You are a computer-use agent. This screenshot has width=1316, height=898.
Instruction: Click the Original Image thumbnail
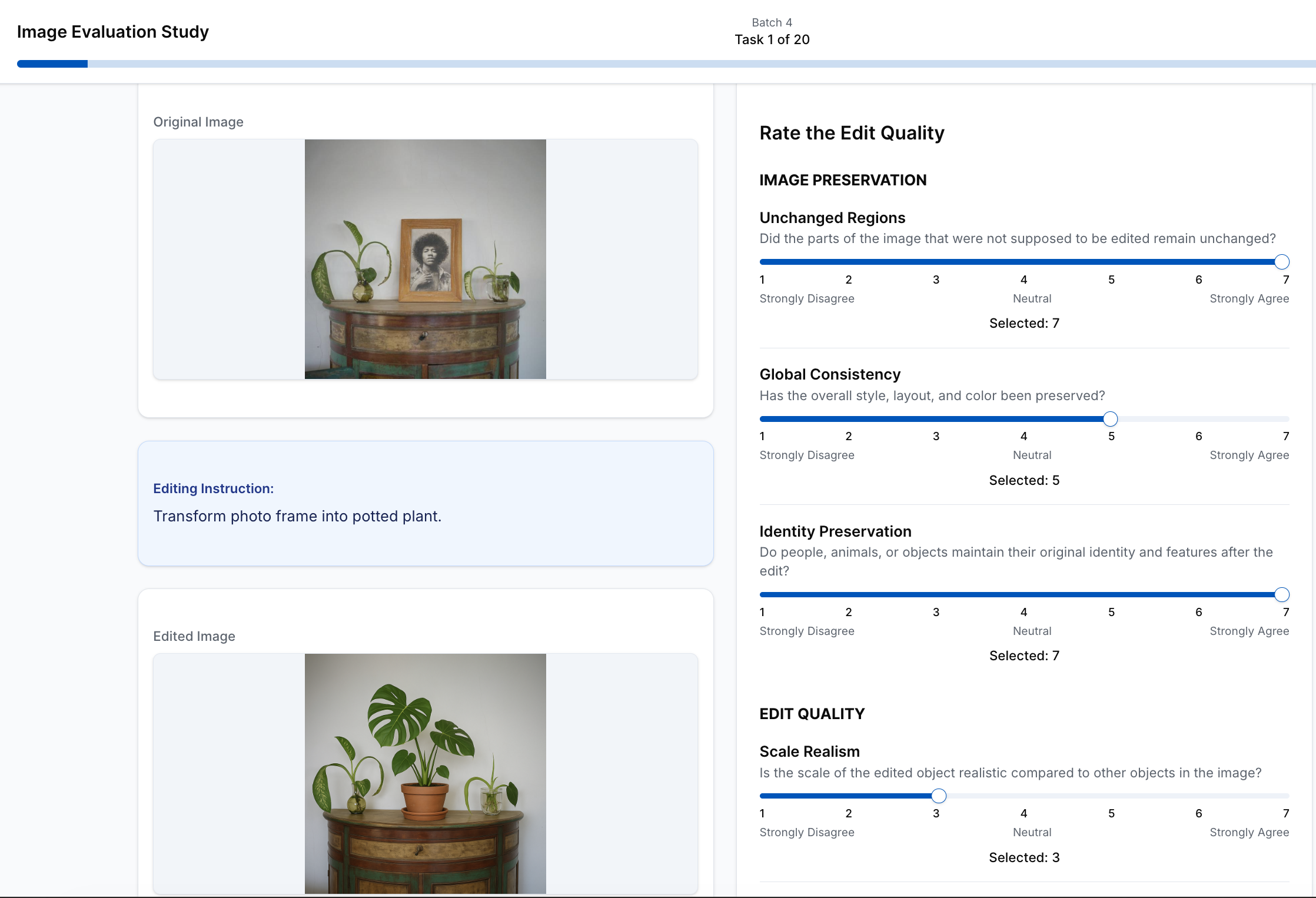(x=425, y=259)
